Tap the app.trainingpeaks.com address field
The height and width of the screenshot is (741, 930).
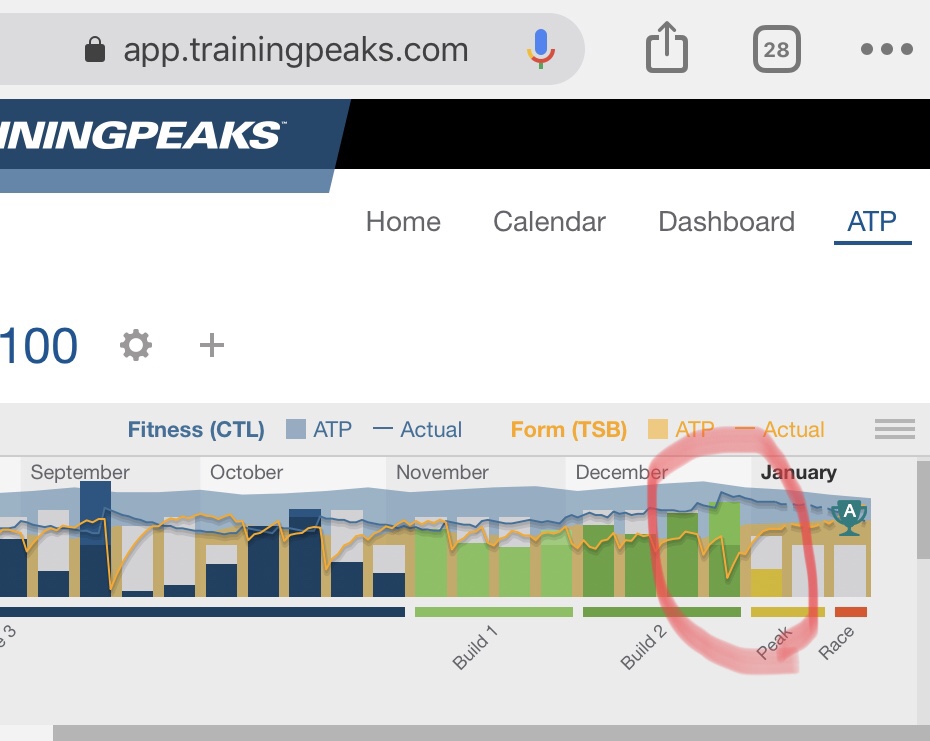point(295,50)
